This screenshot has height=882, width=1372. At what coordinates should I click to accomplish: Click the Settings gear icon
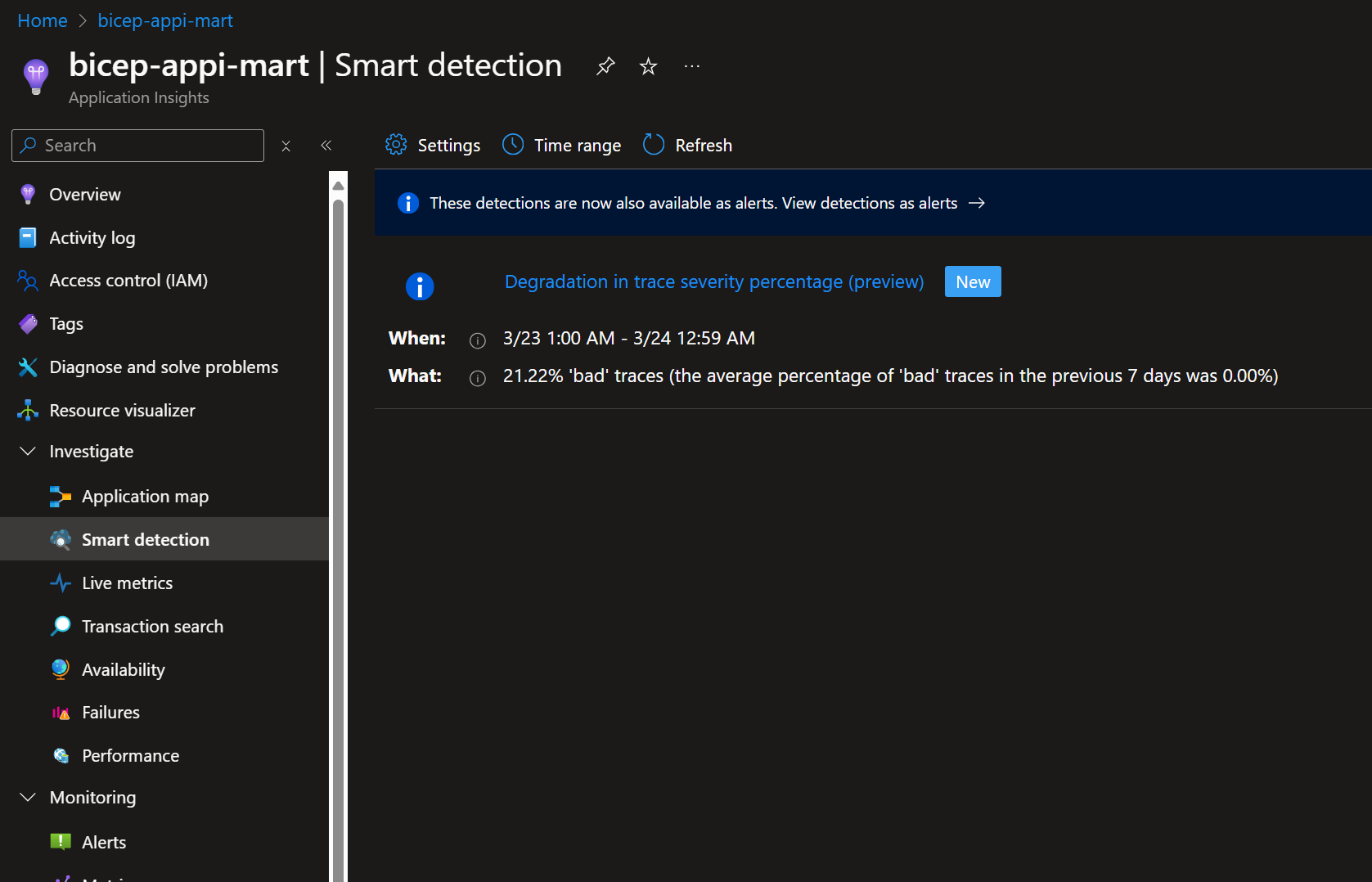coord(396,145)
